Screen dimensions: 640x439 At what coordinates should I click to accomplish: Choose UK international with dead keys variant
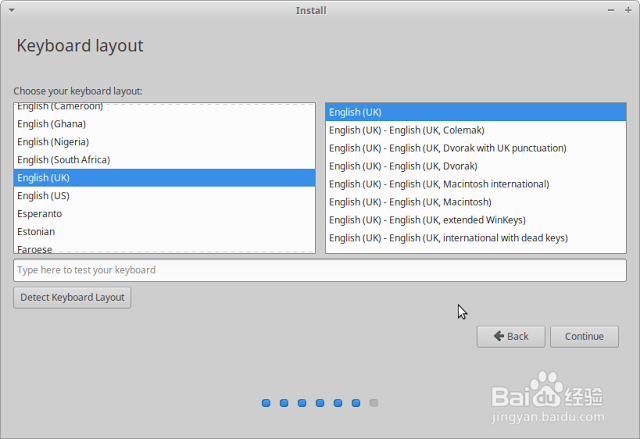pos(476,238)
